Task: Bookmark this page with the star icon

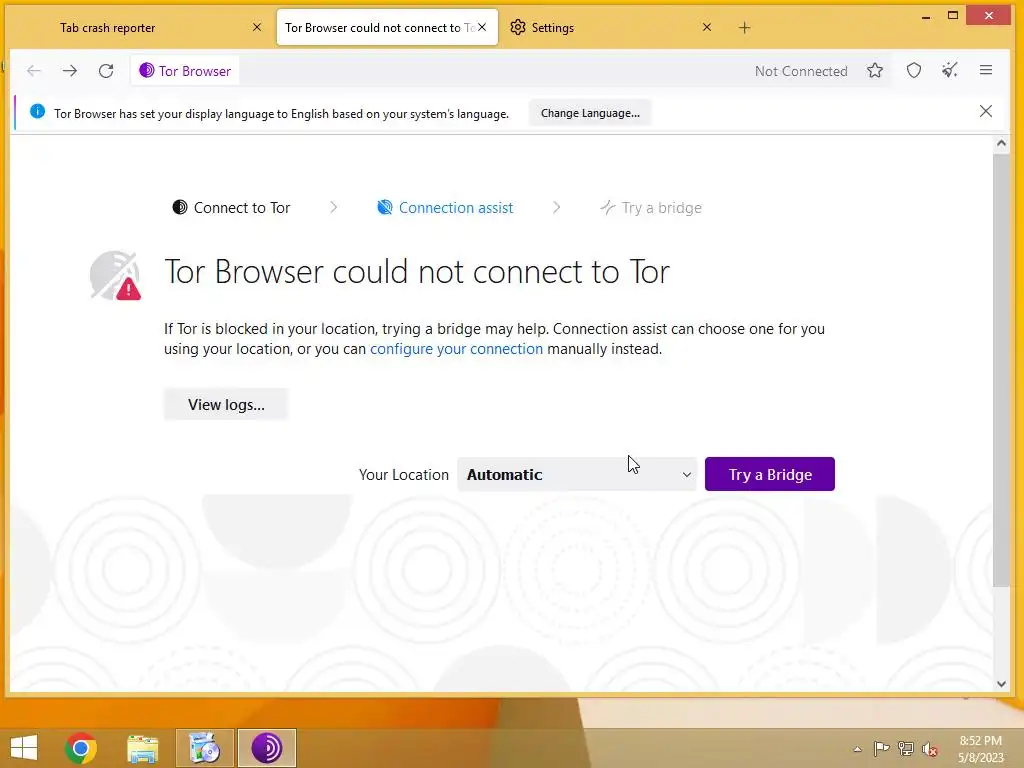Action: (x=875, y=71)
